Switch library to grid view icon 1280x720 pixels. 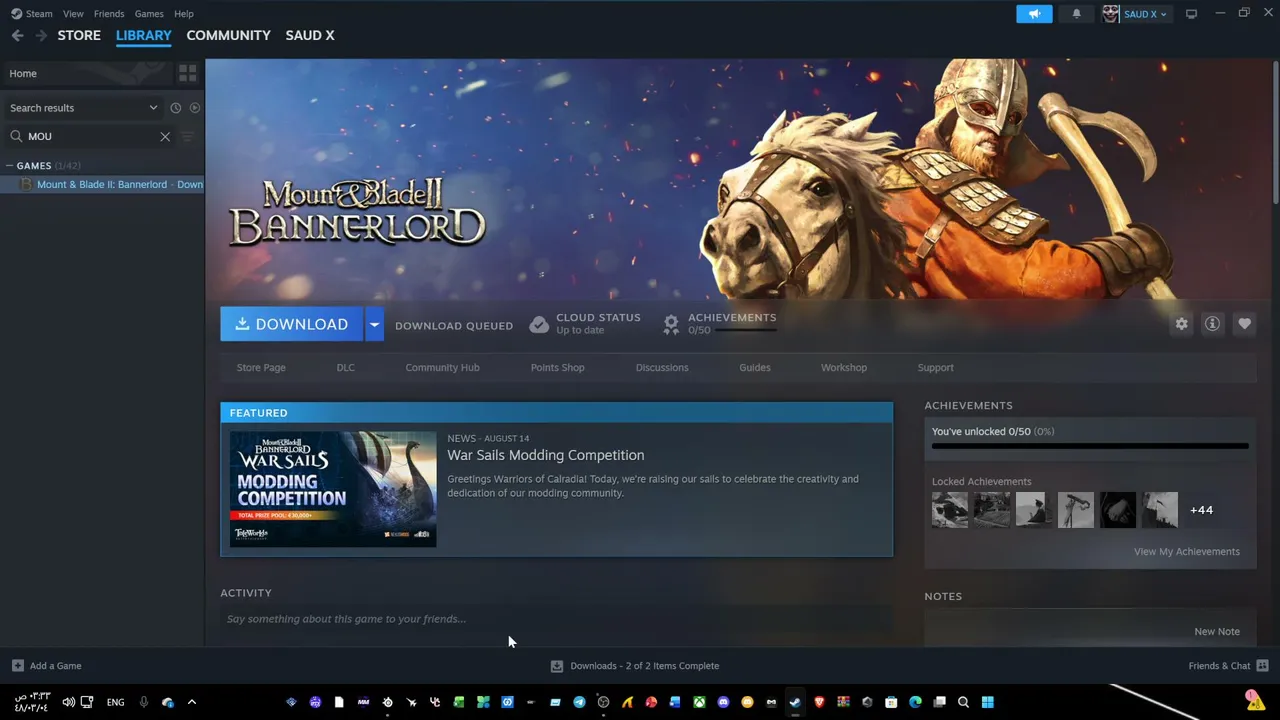tap(187, 73)
